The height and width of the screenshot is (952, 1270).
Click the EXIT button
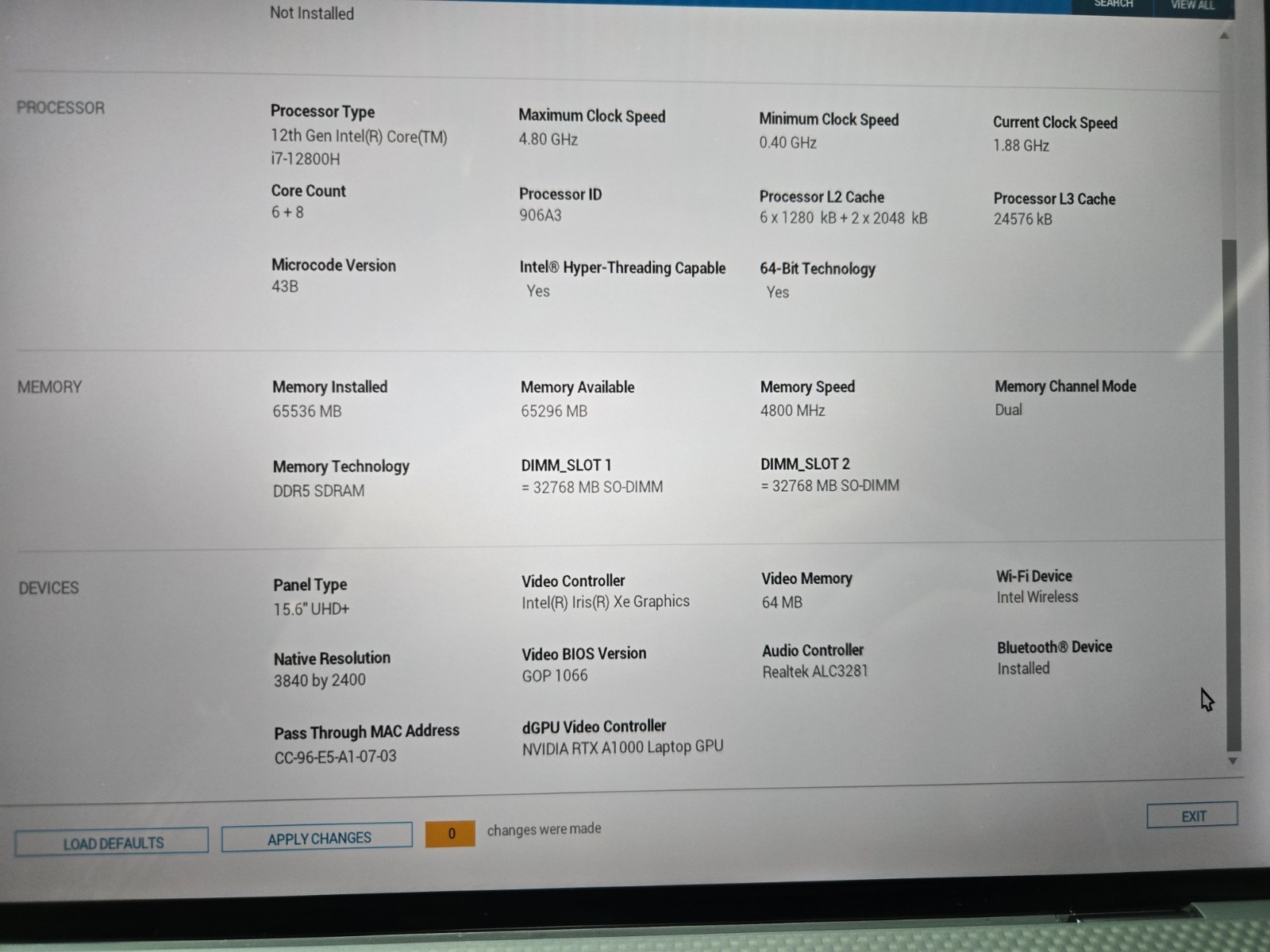tap(1193, 816)
